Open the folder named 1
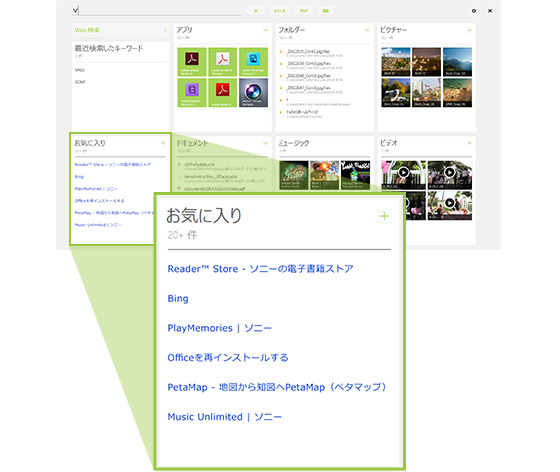Screen dimensions: 560x472 click(x=314, y=102)
